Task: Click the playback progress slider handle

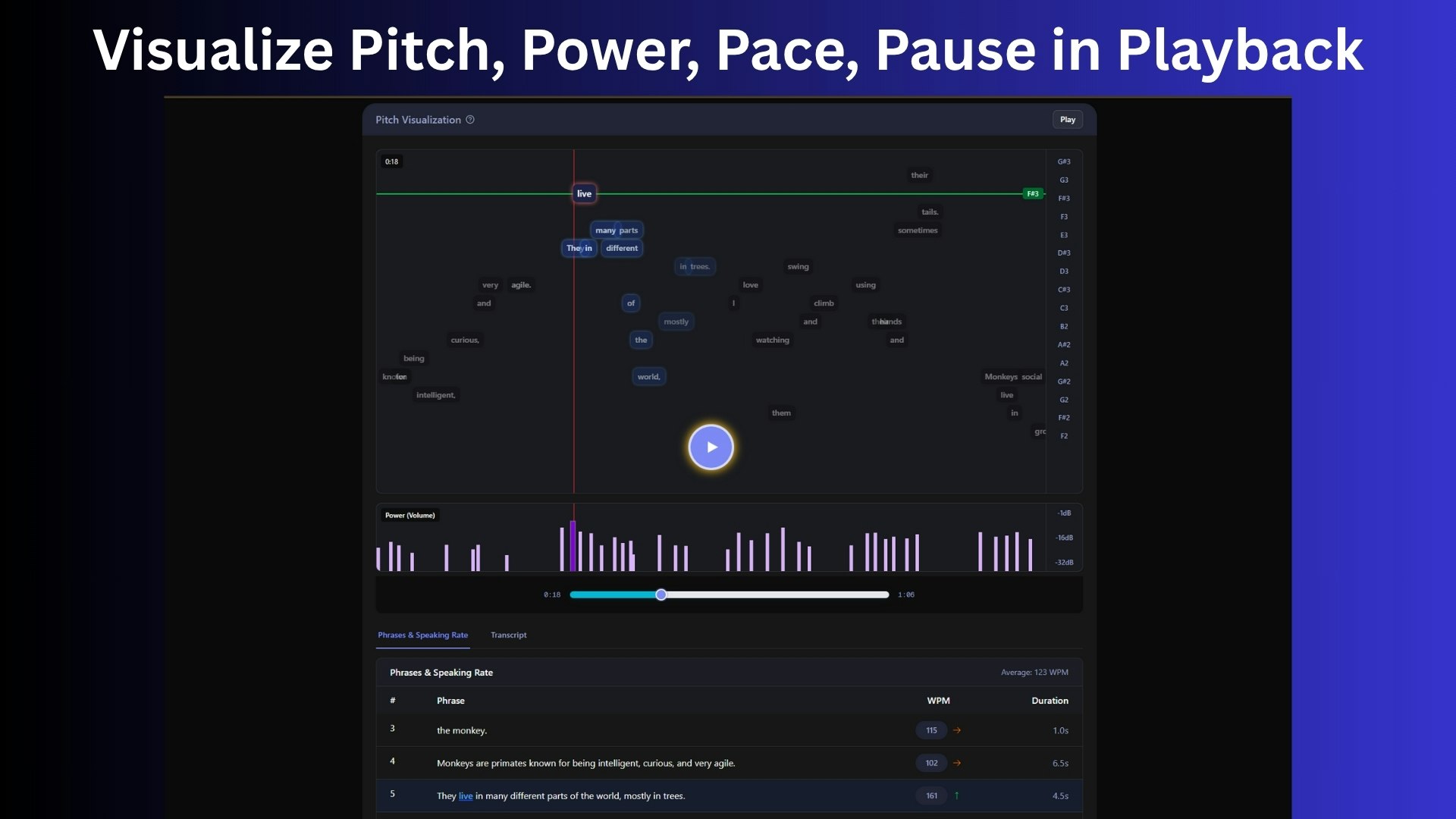Action: tap(661, 595)
